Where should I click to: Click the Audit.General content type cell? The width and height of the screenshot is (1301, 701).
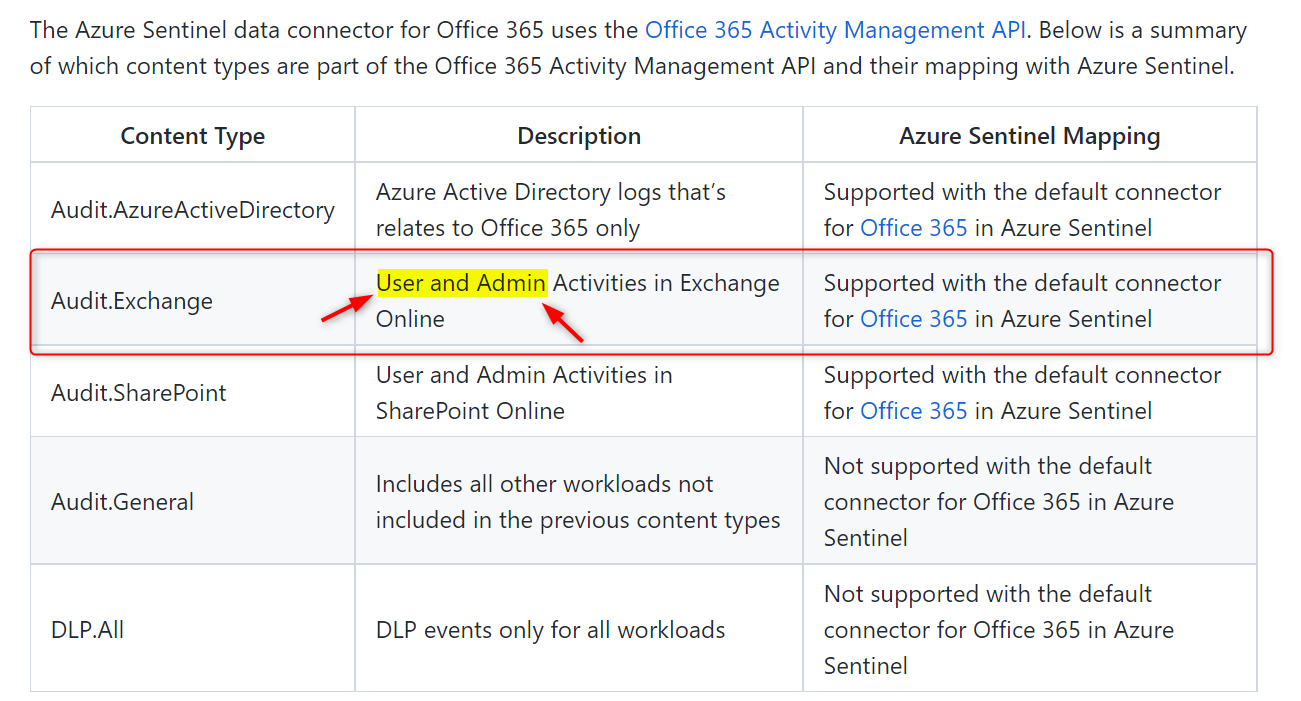[124, 502]
